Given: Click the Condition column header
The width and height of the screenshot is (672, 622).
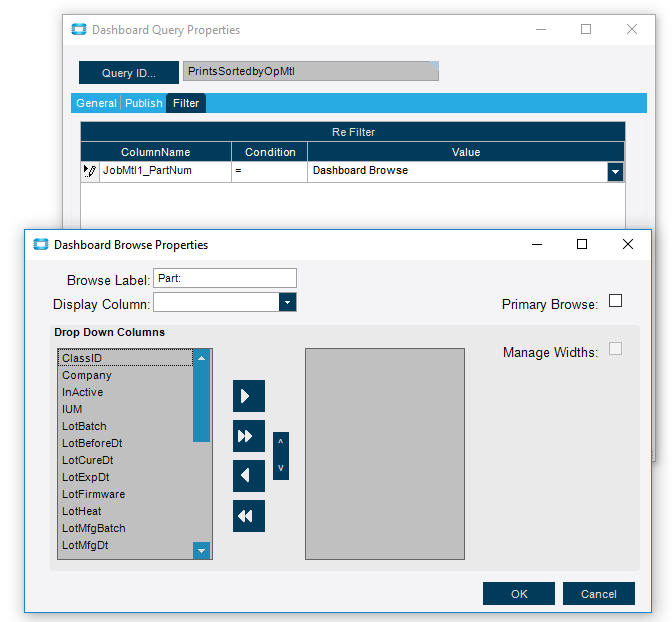Looking at the screenshot, I should [x=270, y=152].
